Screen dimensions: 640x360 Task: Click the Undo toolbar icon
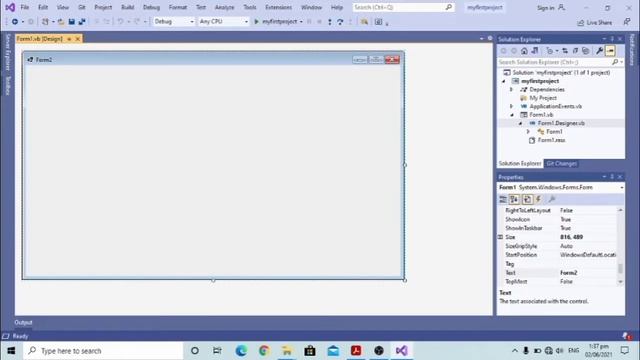coord(120,22)
